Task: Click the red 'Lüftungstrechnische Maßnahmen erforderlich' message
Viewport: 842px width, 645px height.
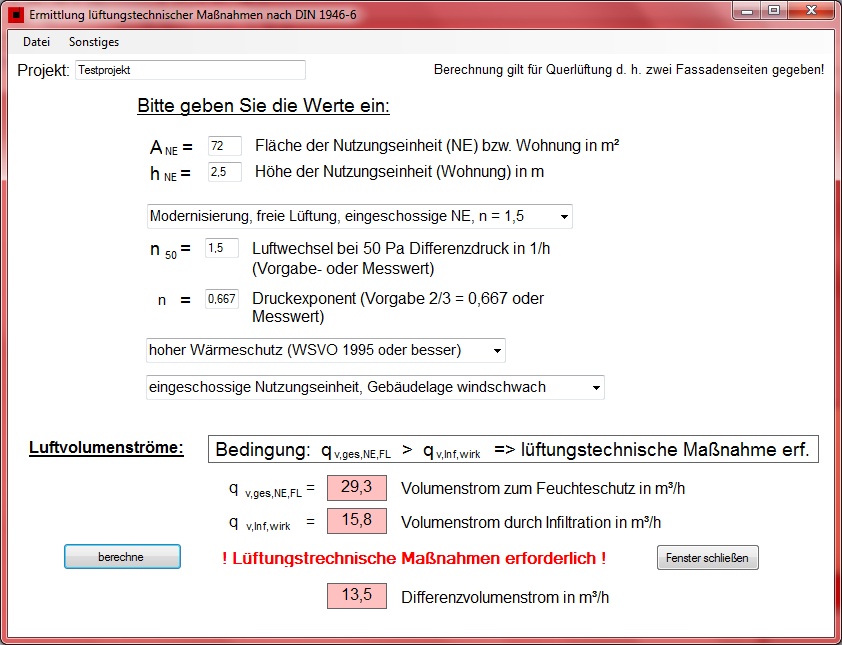Action: (414, 559)
